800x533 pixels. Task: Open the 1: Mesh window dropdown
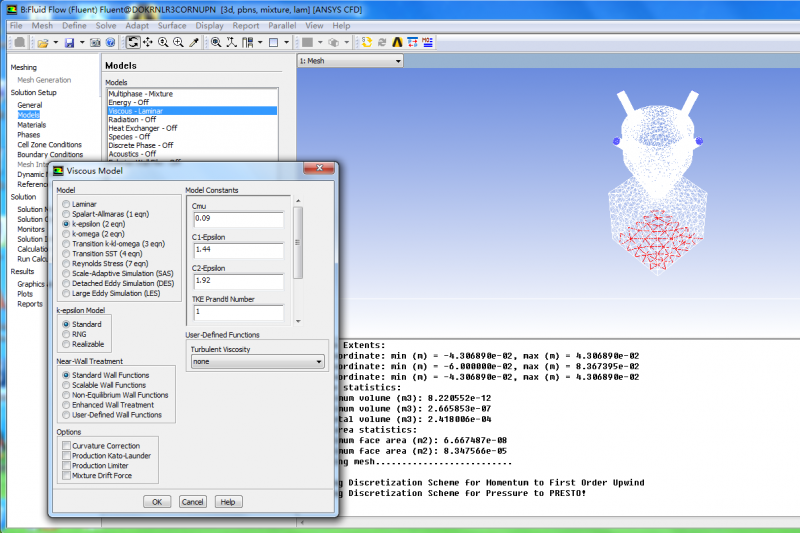coord(350,61)
